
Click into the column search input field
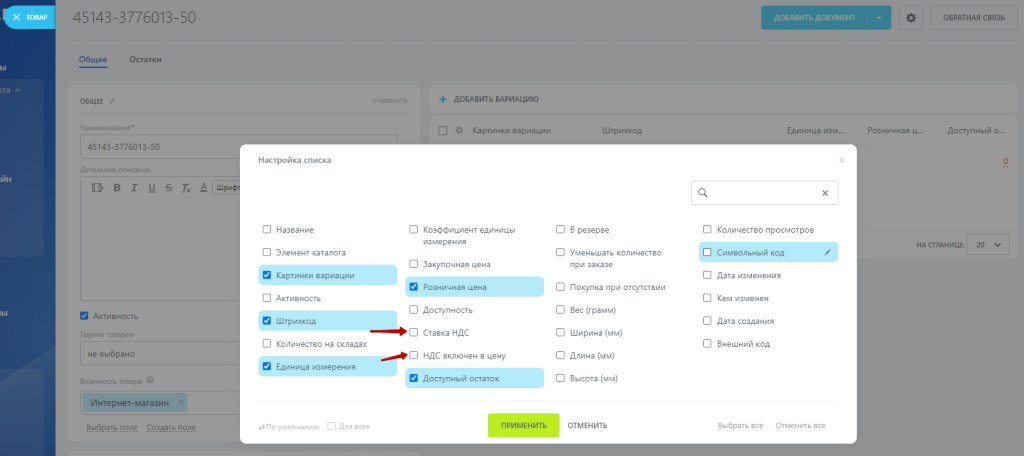(764, 193)
